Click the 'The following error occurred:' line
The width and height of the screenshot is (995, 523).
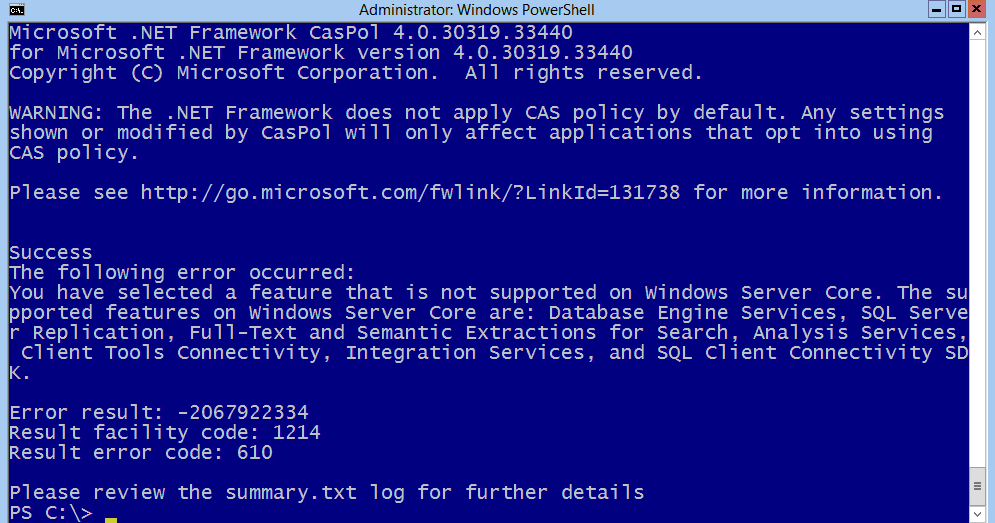[182, 273]
